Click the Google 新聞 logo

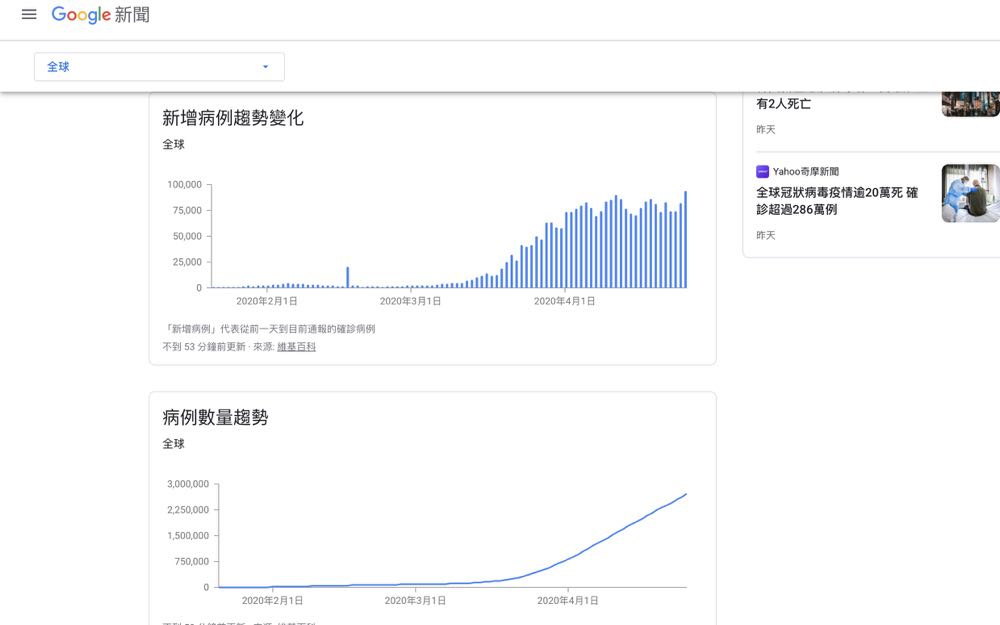pos(100,15)
